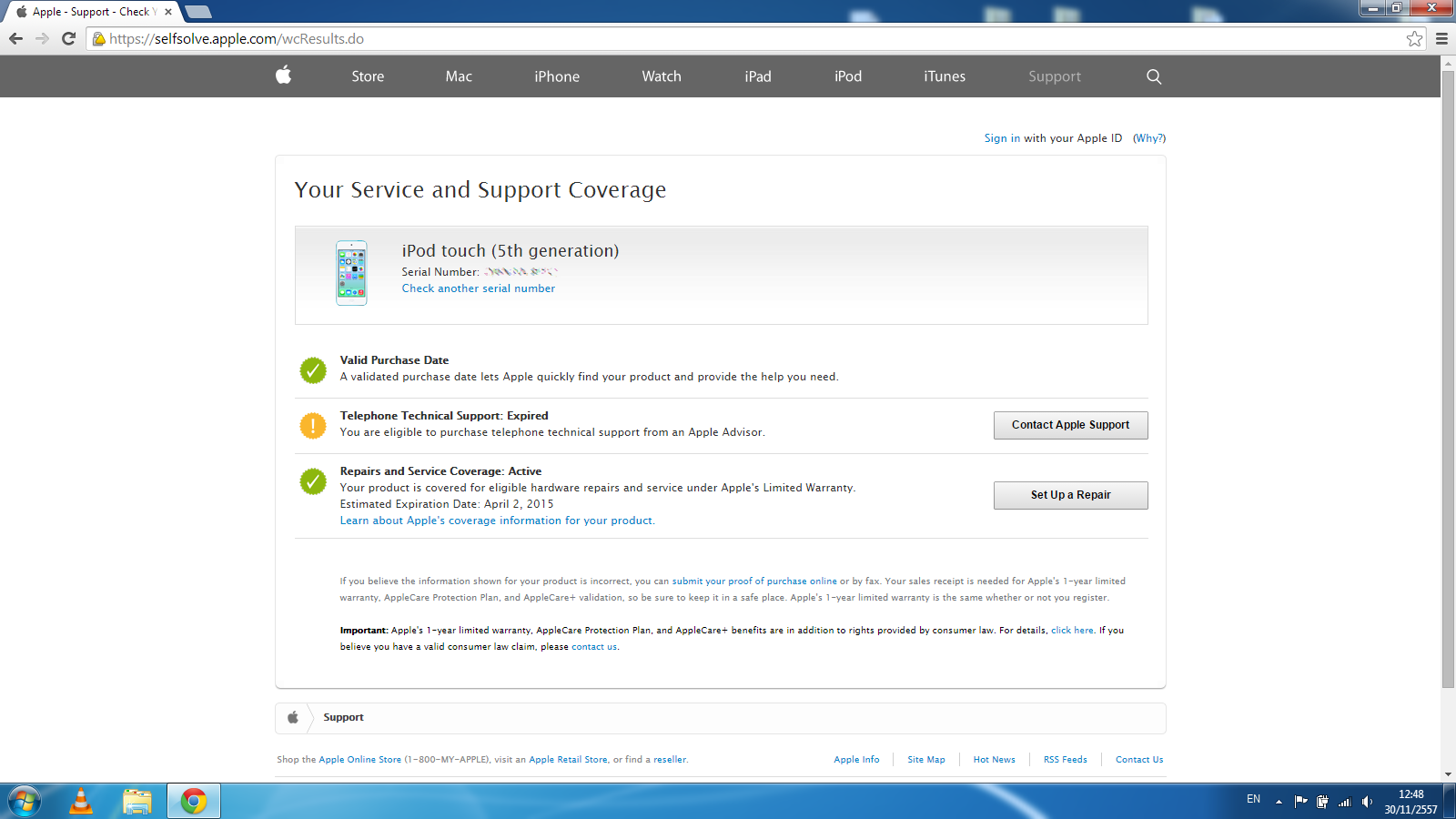The image size is (1456, 819).
Task: Reload the page with the refresh icon
Action: coord(68,38)
